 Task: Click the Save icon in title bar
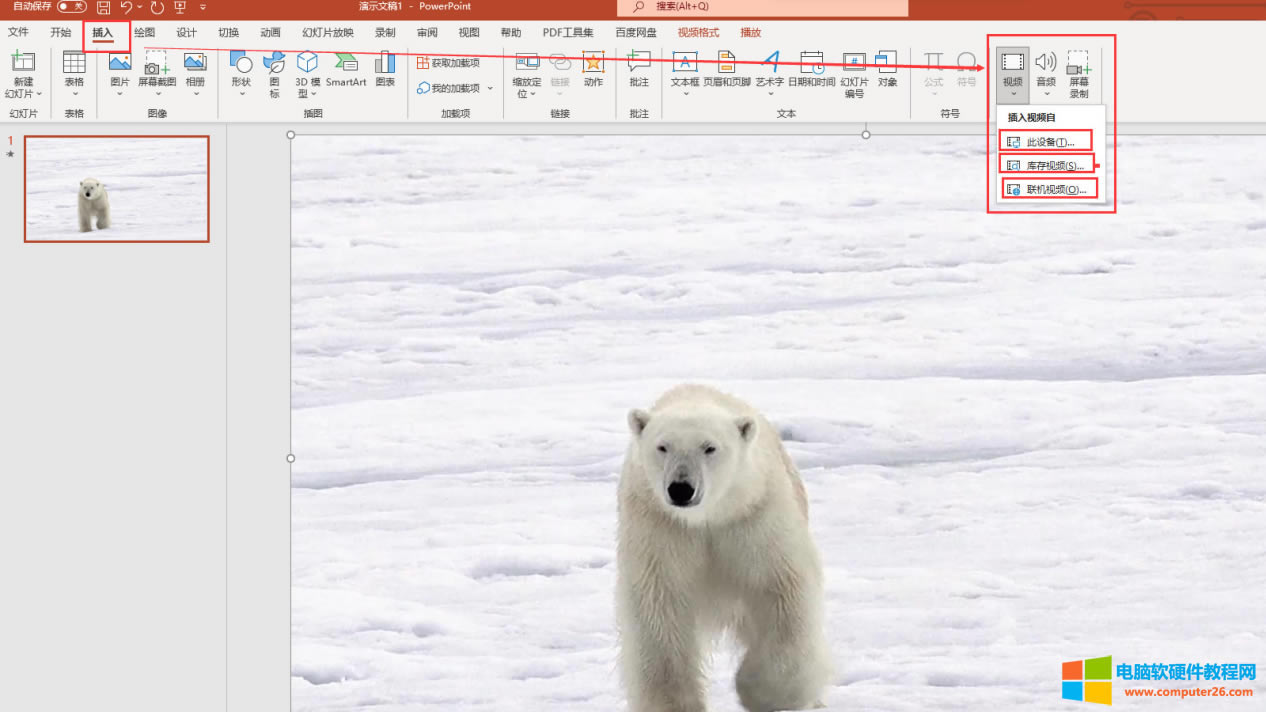tap(103, 7)
